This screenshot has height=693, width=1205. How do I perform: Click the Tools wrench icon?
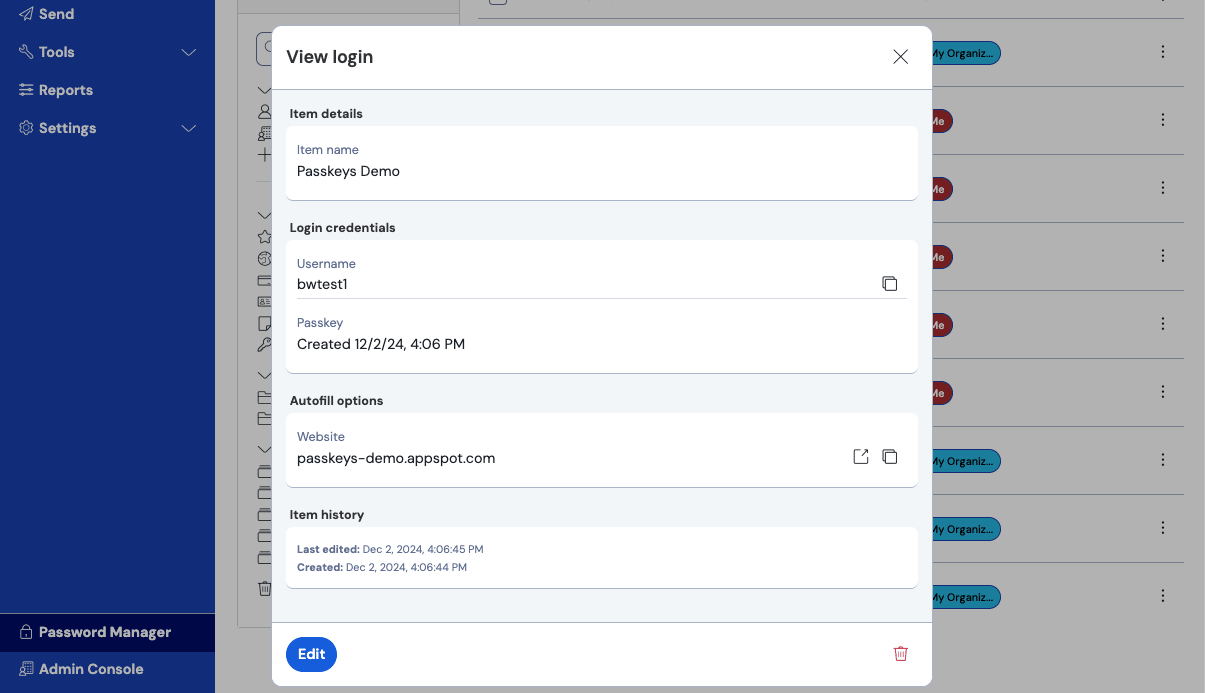click(26, 51)
